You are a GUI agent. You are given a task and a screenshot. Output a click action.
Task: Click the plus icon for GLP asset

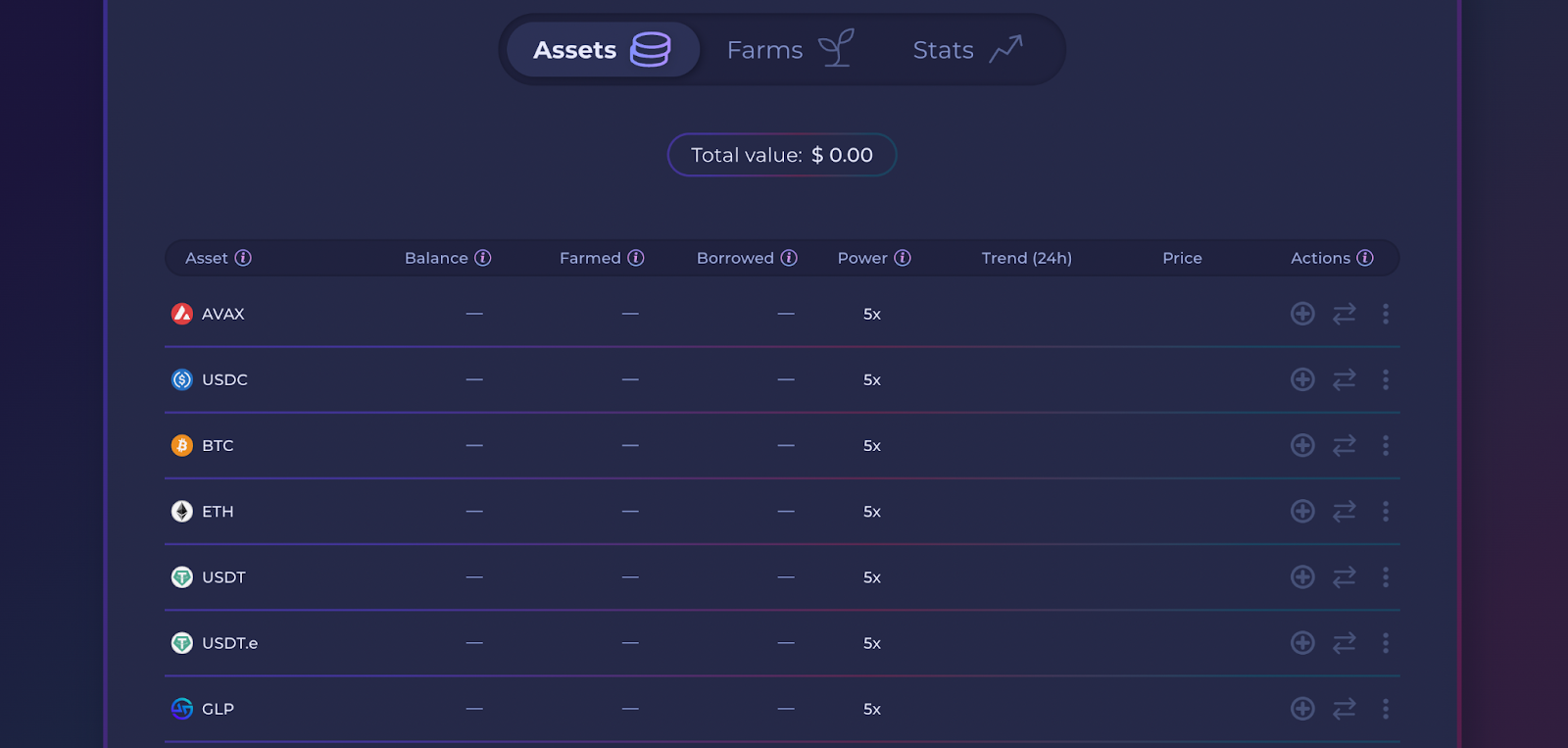point(1302,709)
